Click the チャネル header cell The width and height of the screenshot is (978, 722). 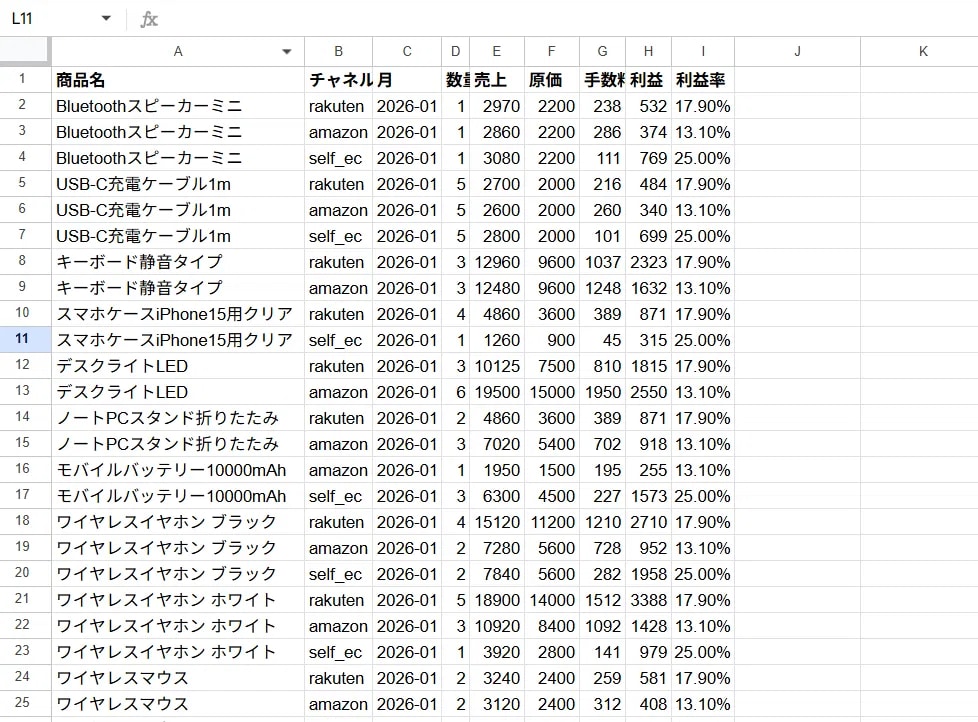(x=339, y=80)
